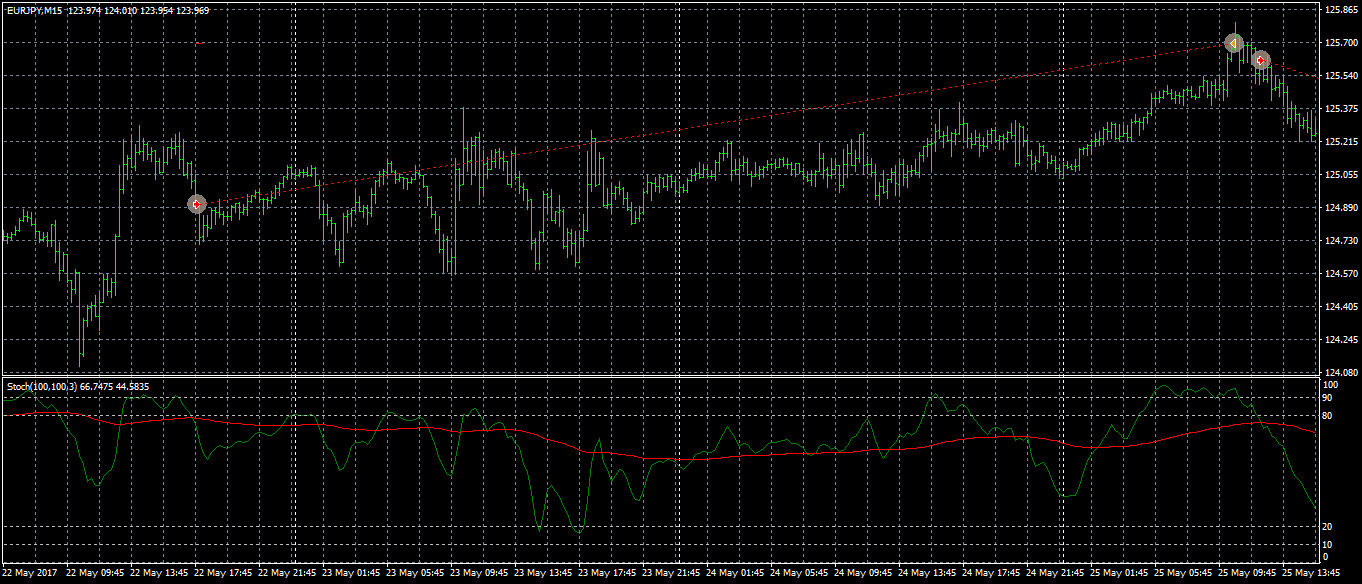Viewport: 1362px width, 584px height.
Task: Click the '24 May 01:45' time label
Action: (x=736, y=574)
